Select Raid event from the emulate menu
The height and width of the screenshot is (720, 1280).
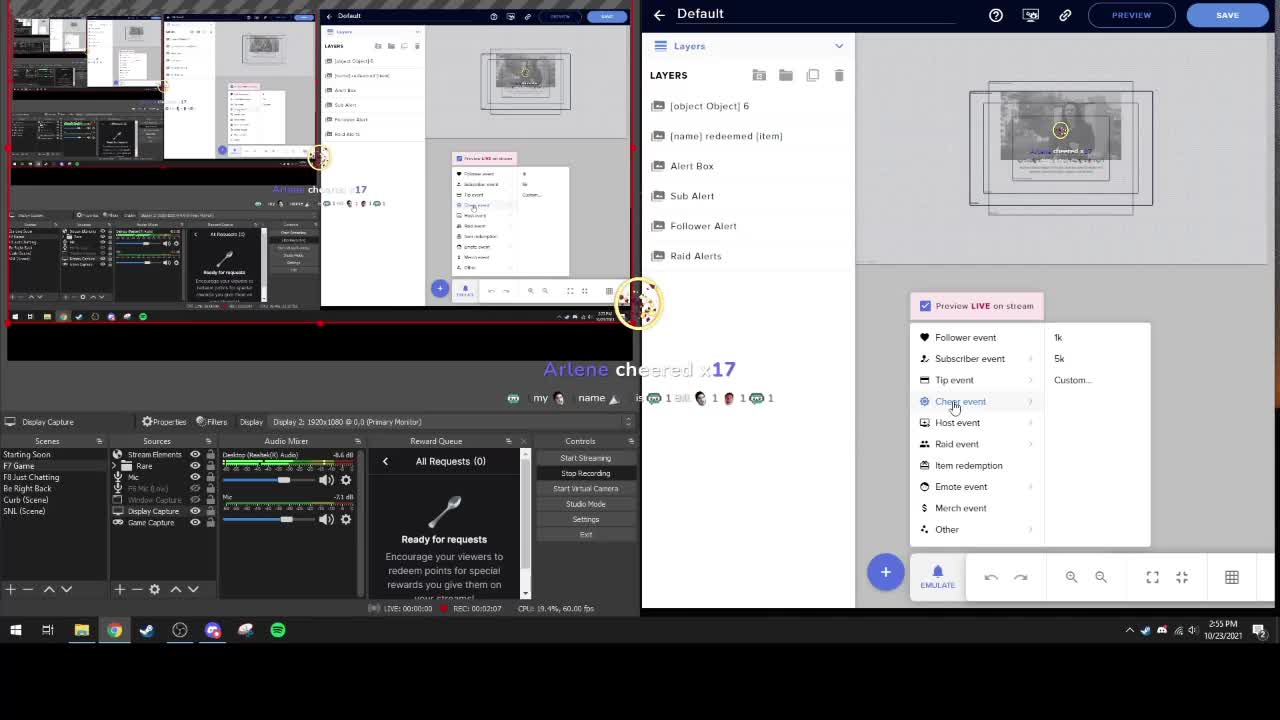(x=957, y=444)
